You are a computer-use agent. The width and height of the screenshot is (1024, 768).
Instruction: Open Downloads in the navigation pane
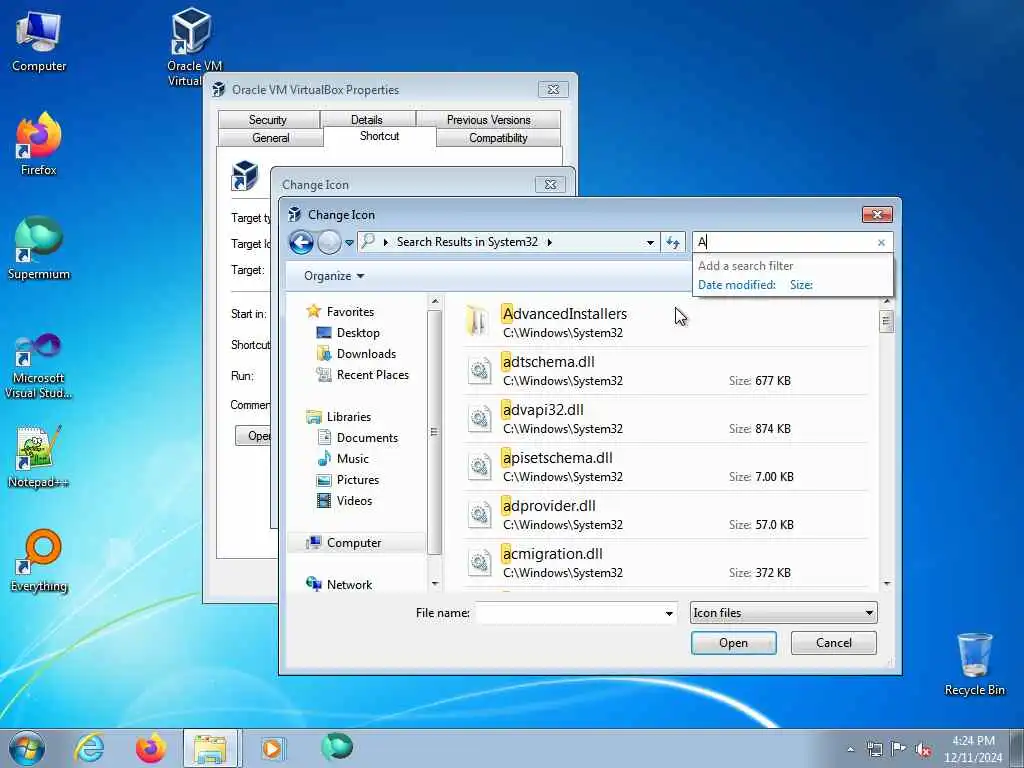pos(366,353)
